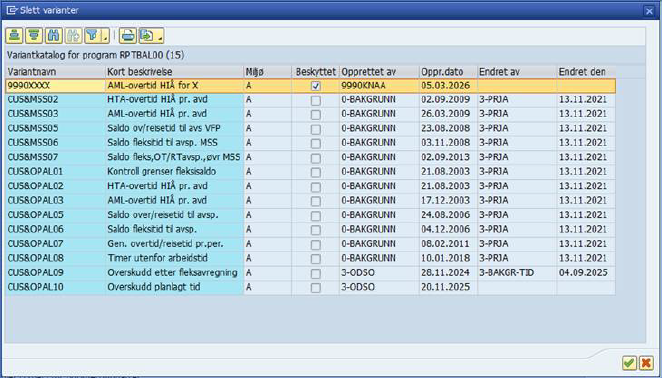Select creation date 05.03.2026
662x378 pixels.
tap(448, 85)
